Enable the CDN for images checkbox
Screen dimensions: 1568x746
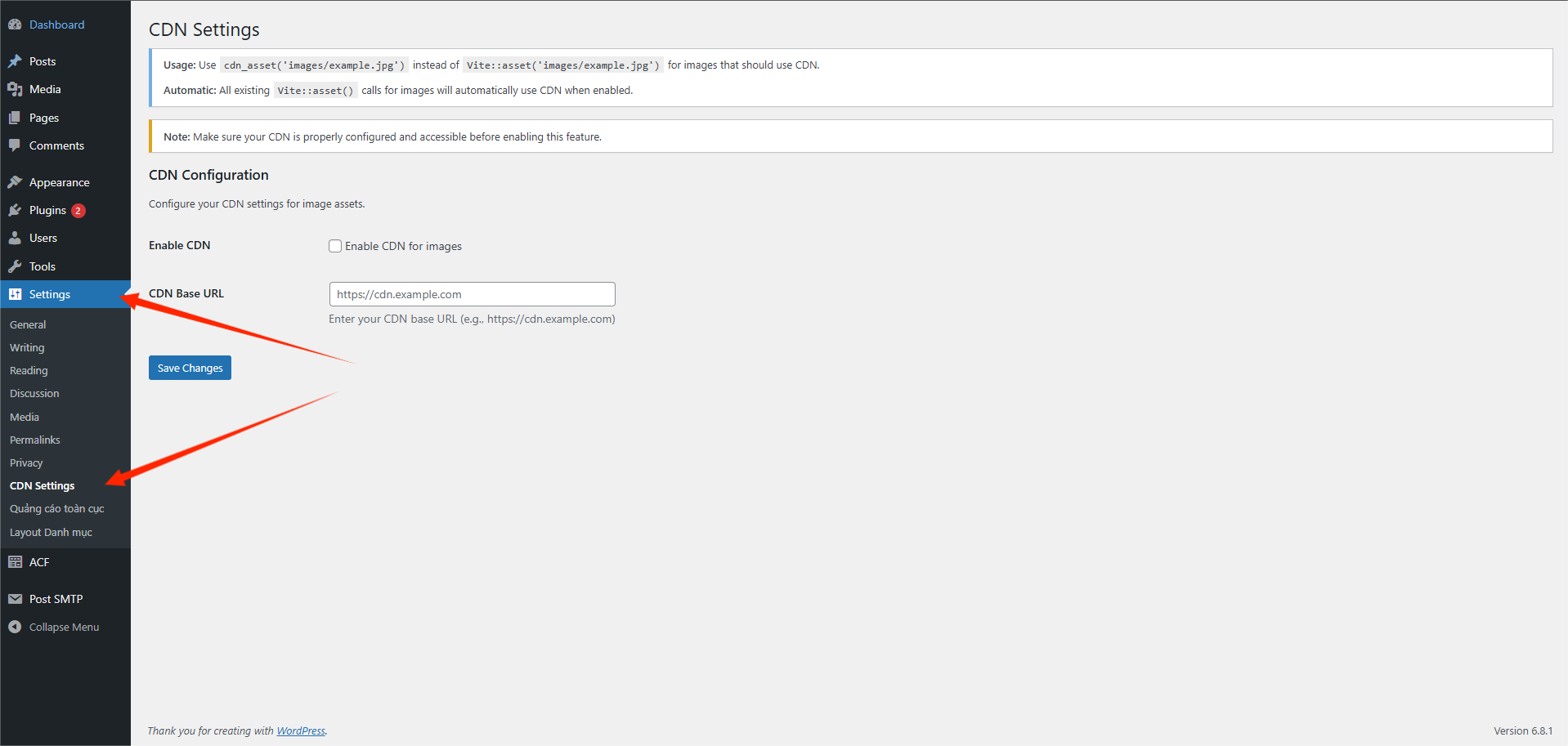[335, 246]
